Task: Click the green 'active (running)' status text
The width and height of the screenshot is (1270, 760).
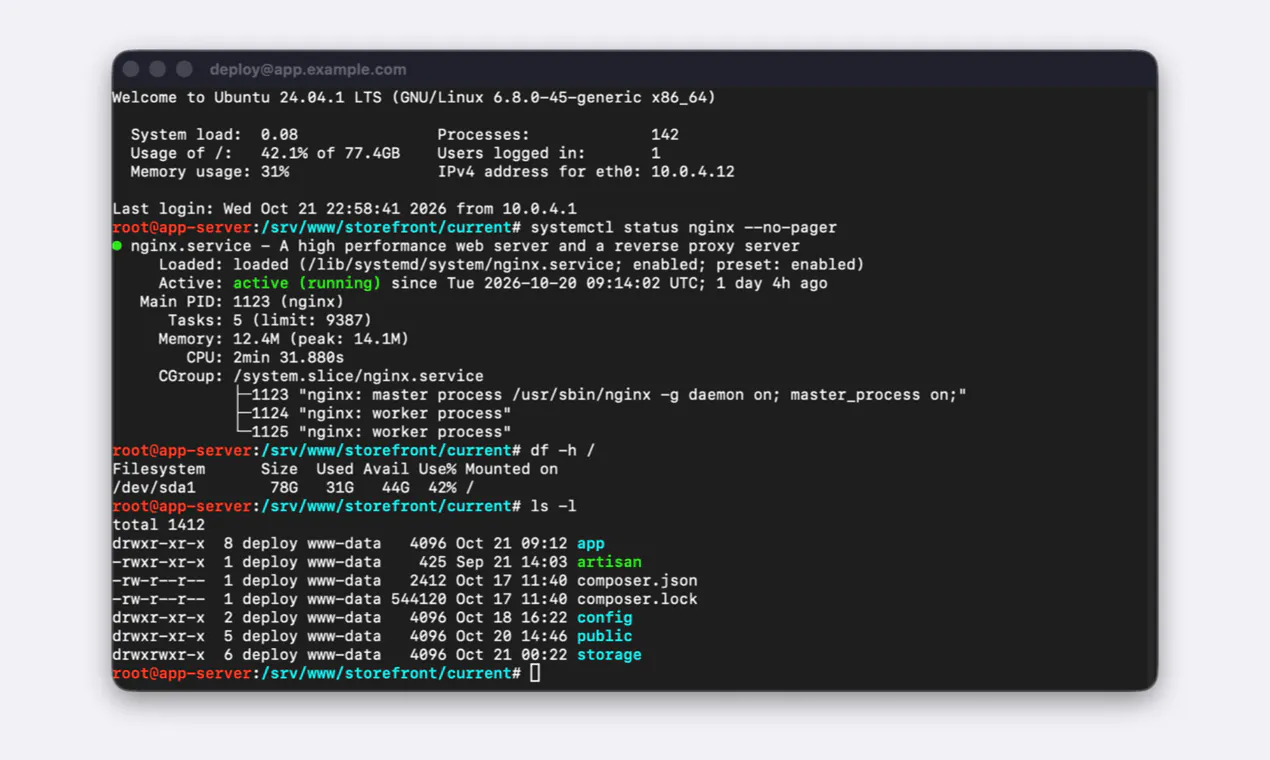Action: click(307, 283)
